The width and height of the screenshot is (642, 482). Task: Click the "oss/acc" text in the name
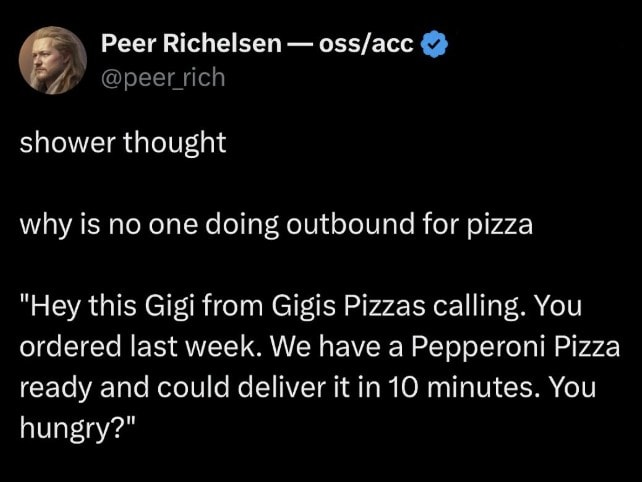(365, 45)
